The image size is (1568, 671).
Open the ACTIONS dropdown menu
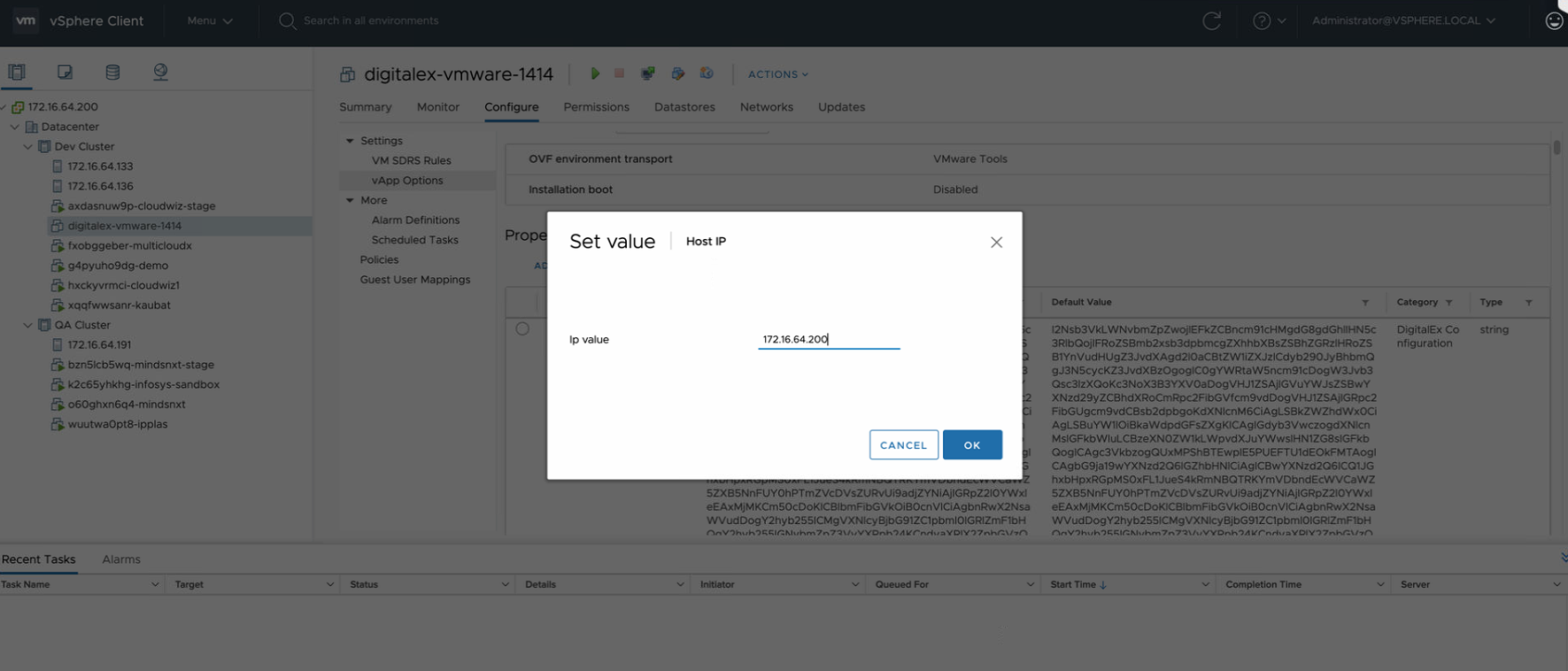click(x=777, y=74)
